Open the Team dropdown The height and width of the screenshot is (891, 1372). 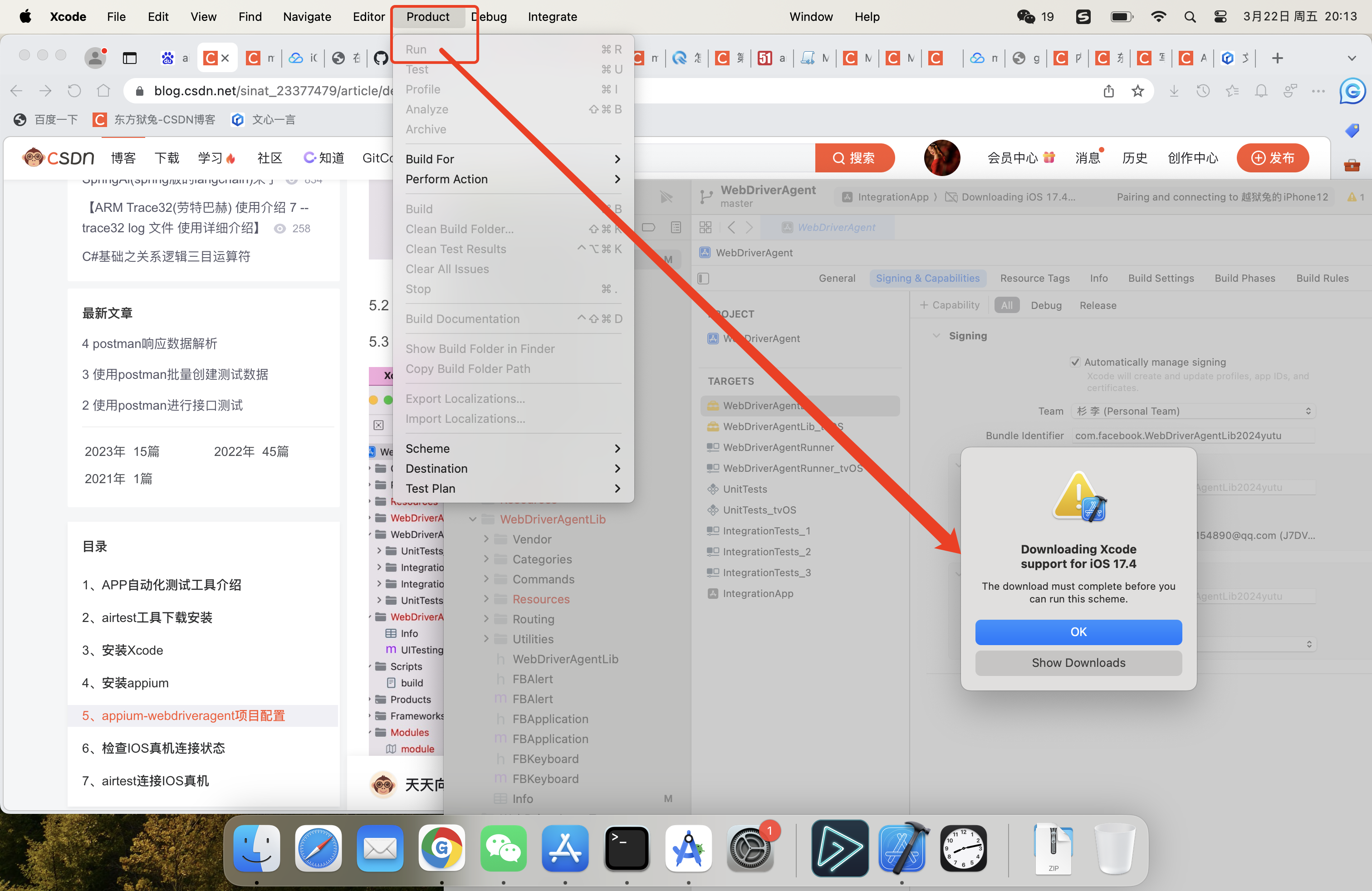pos(1193,411)
